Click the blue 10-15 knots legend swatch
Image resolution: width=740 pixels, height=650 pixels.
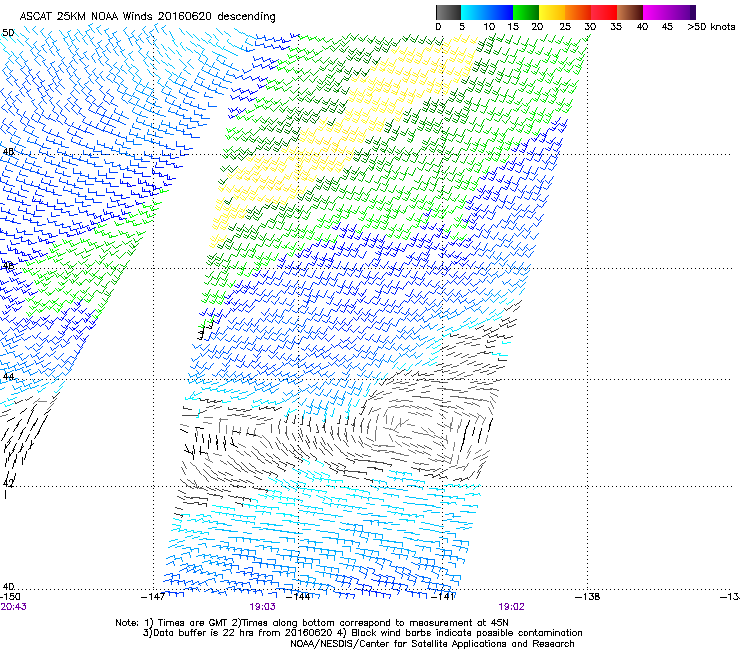point(500,12)
